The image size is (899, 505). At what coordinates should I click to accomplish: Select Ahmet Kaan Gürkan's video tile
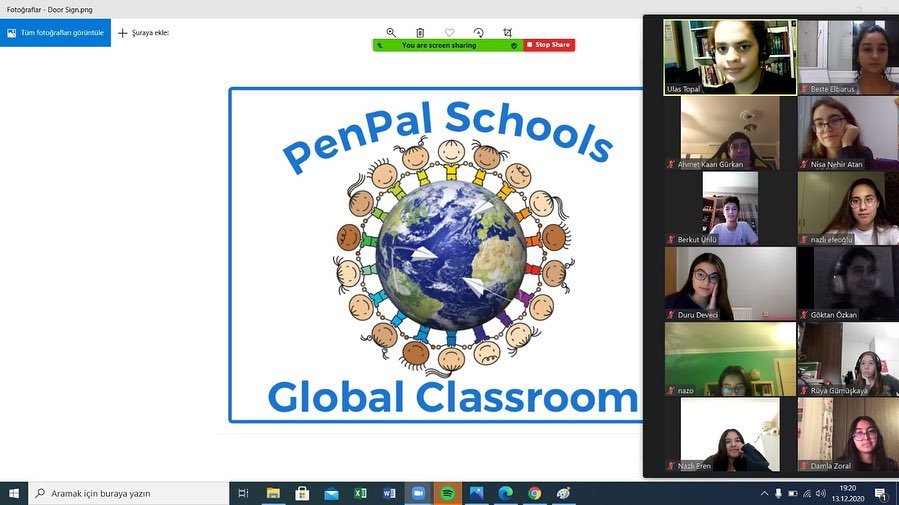pyautogui.click(x=730, y=132)
